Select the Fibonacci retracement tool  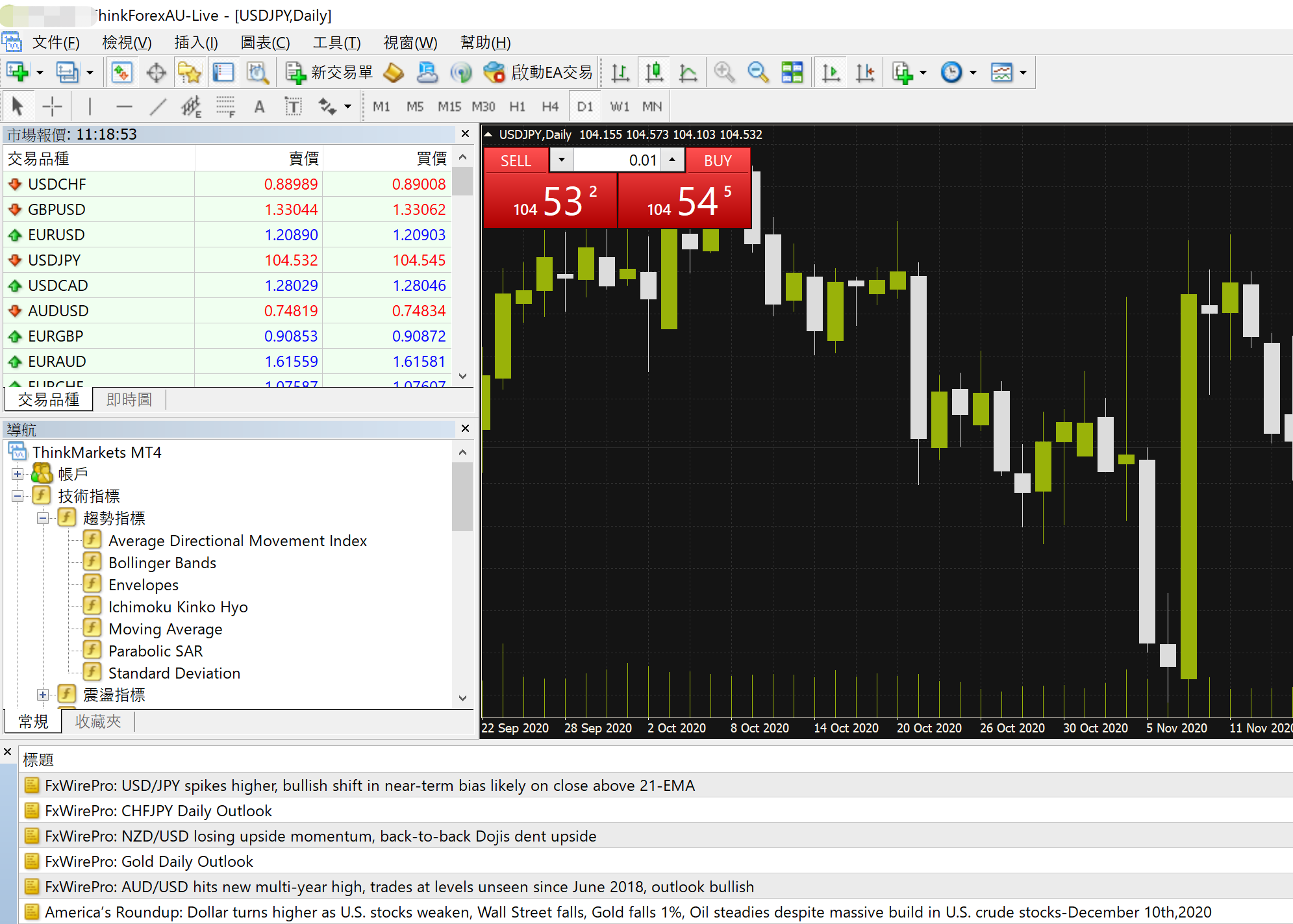coord(225,106)
